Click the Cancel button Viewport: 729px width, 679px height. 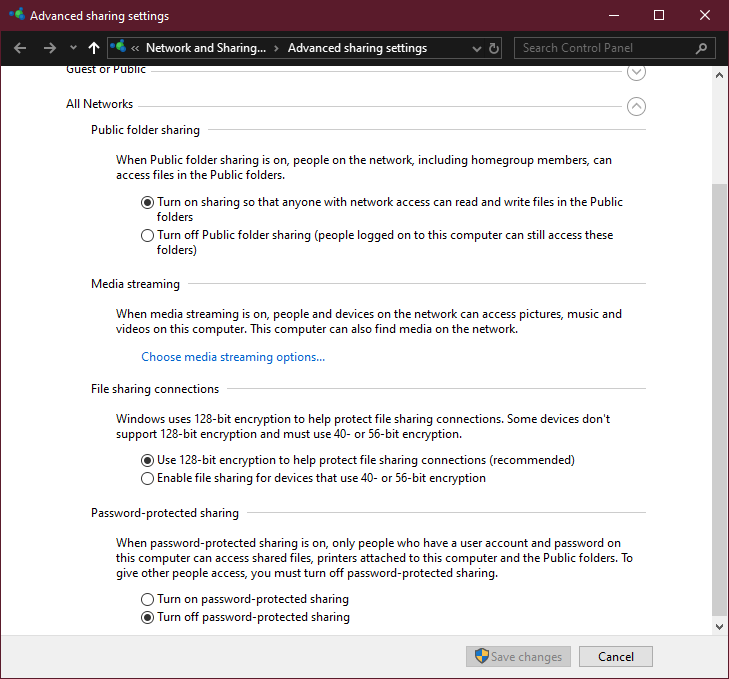pos(616,657)
